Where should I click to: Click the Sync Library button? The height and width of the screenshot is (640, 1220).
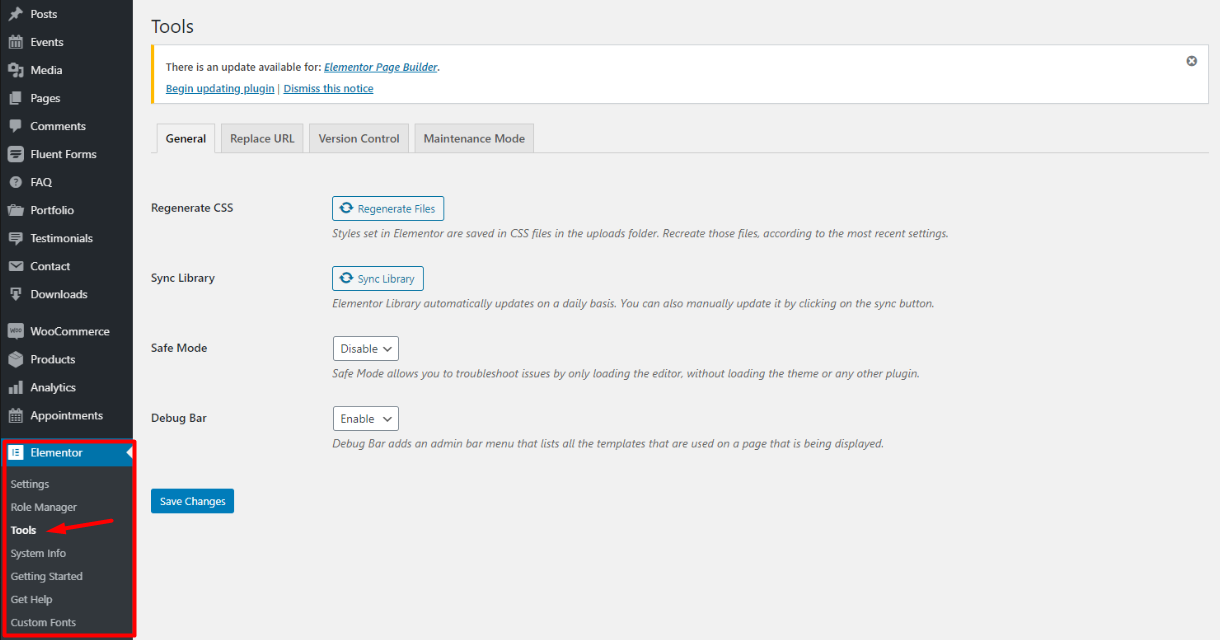378,279
